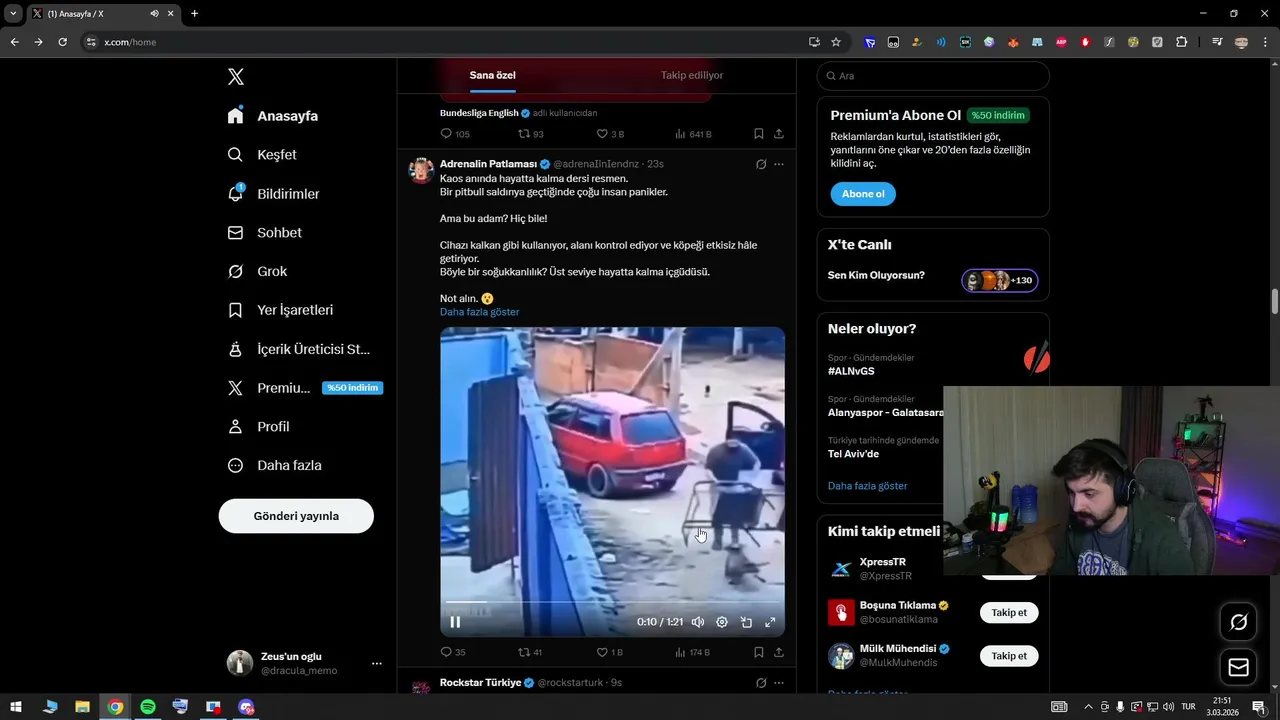
Task: Open İçerik Üreticisi Stüdyosu item
Action: click(299, 349)
